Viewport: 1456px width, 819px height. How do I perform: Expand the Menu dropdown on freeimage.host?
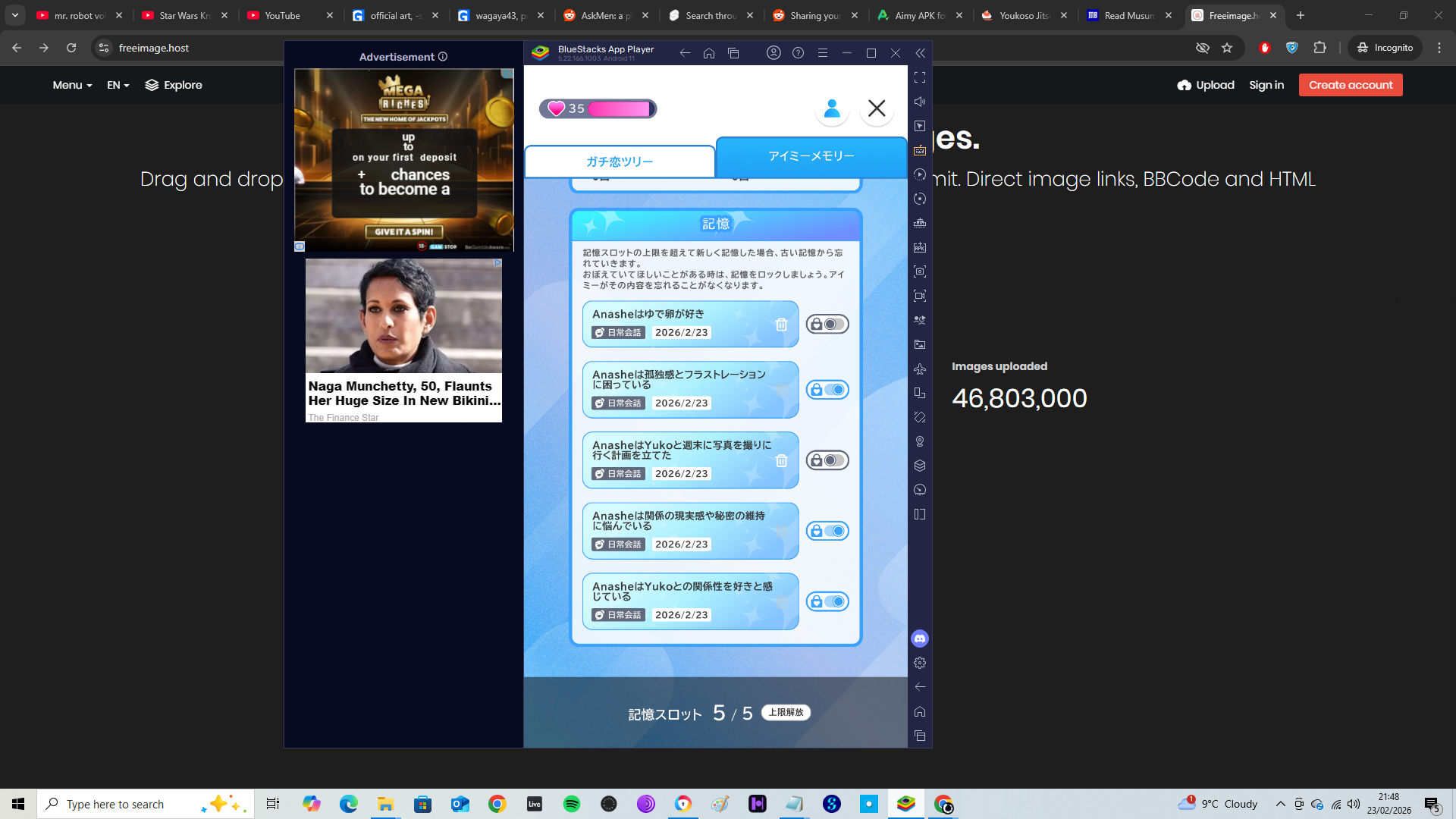tap(72, 85)
